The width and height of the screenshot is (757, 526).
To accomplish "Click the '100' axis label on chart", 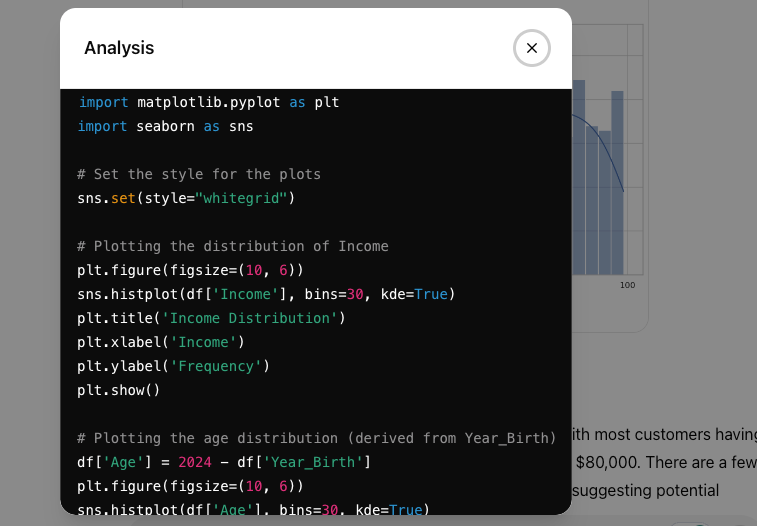I will coord(628,286).
